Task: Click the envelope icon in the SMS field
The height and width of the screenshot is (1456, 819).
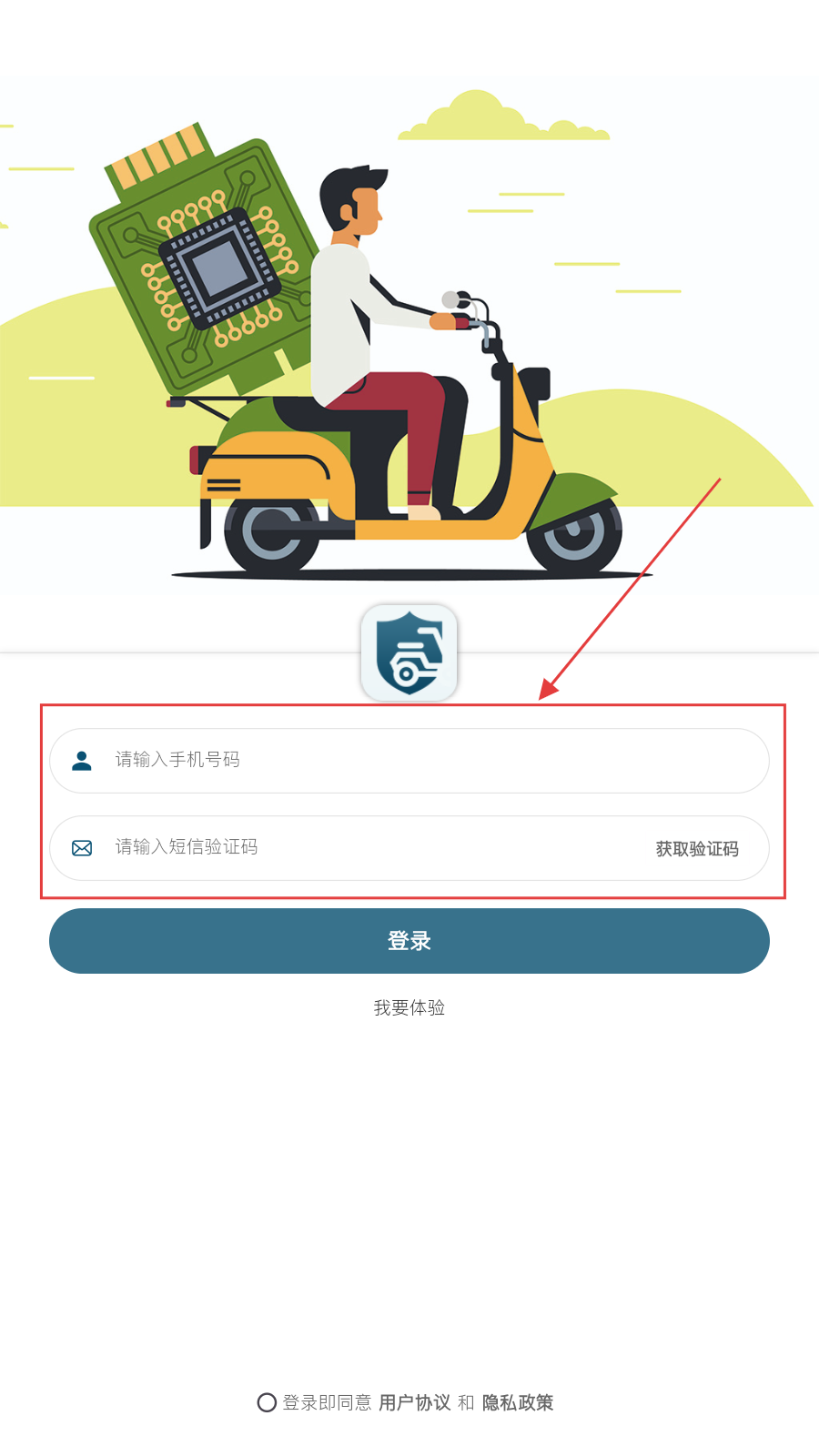Action: (82, 848)
